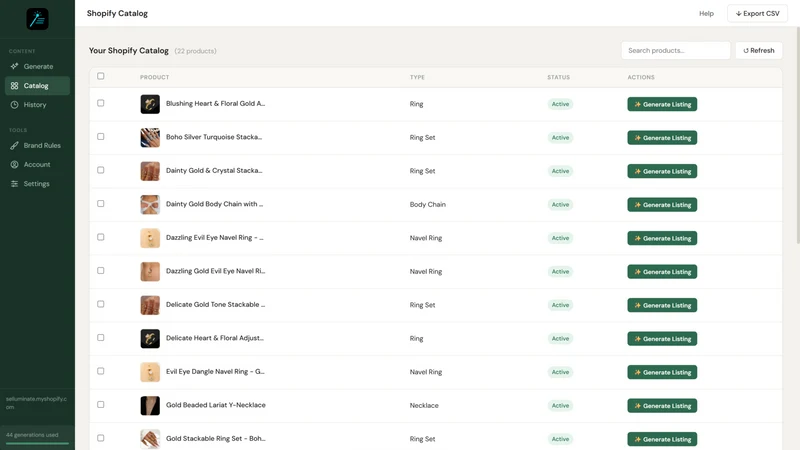Select the Blushing Heart & Floral Gold checkbox
Viewport: 800px width, 450px height.
coord(101,103)
